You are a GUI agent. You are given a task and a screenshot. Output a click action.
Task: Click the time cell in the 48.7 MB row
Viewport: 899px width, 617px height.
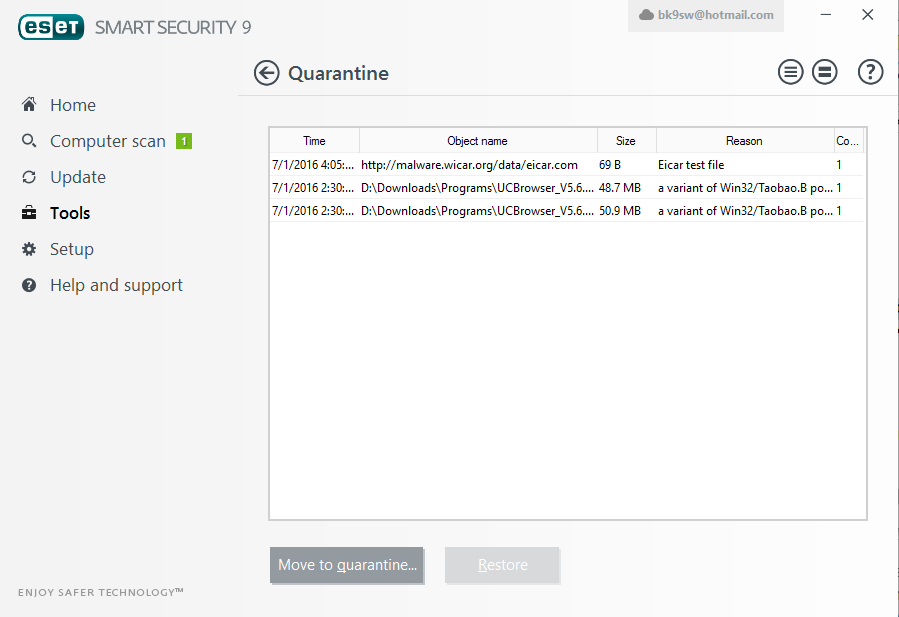pyautogui.click(x=313, y=188)
